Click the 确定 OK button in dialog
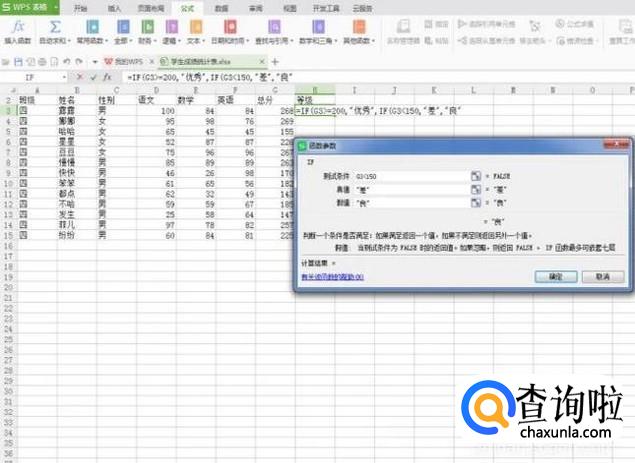 tap(556, 277)
